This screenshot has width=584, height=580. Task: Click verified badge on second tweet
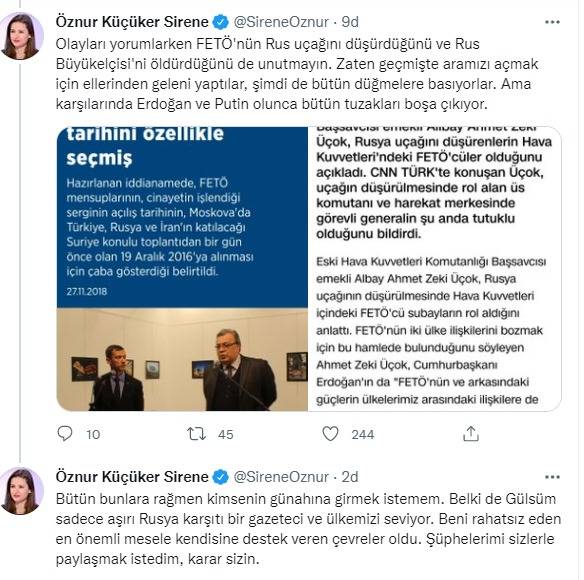pos(220,477)
